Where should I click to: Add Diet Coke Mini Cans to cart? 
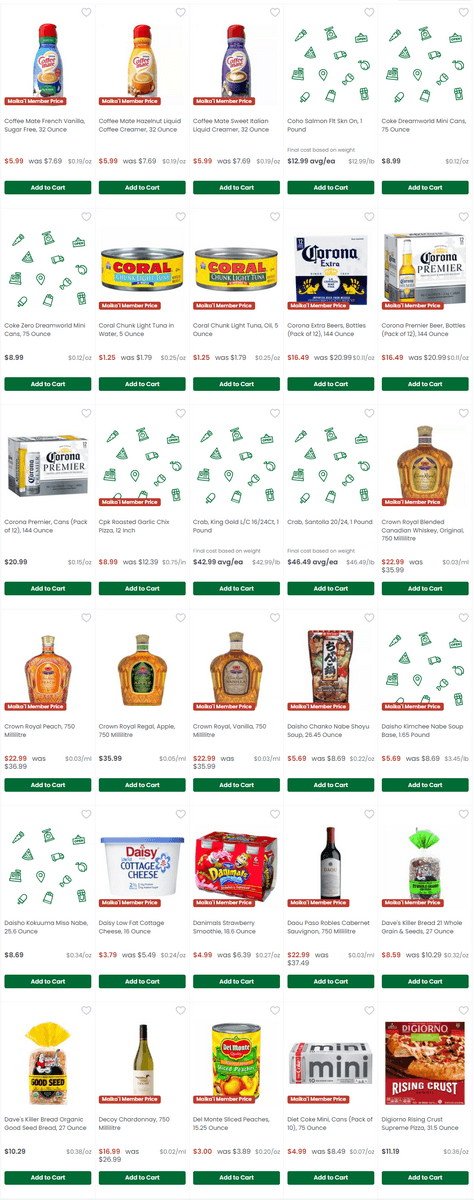point(331,1178)
